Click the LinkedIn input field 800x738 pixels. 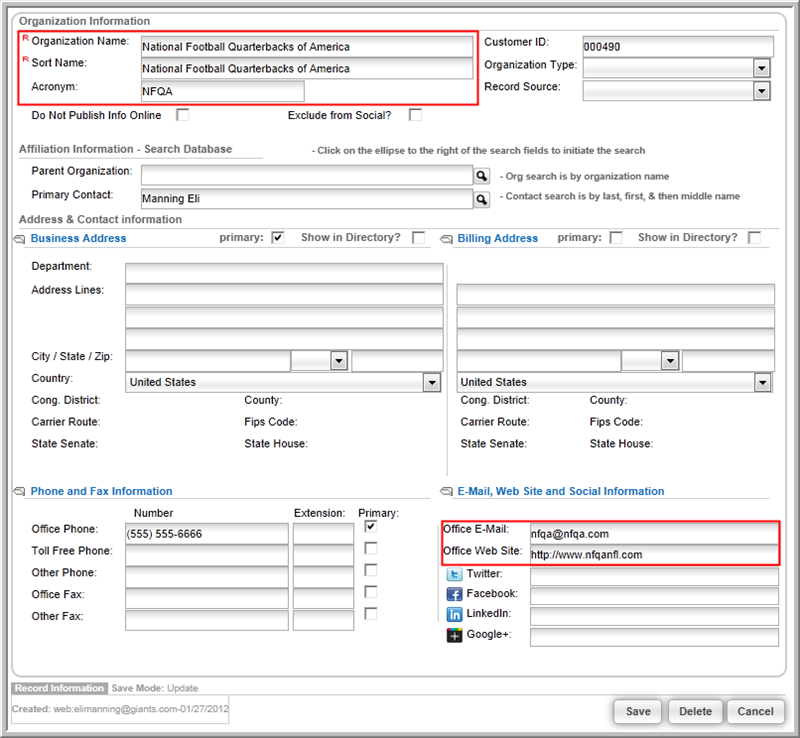coord(654,616)
